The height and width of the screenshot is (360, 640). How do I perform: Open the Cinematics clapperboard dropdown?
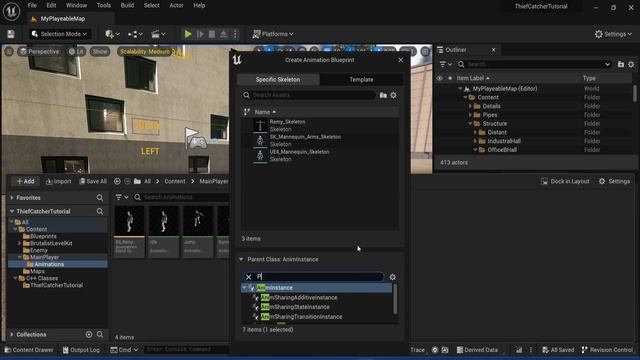tap(158, 34)
